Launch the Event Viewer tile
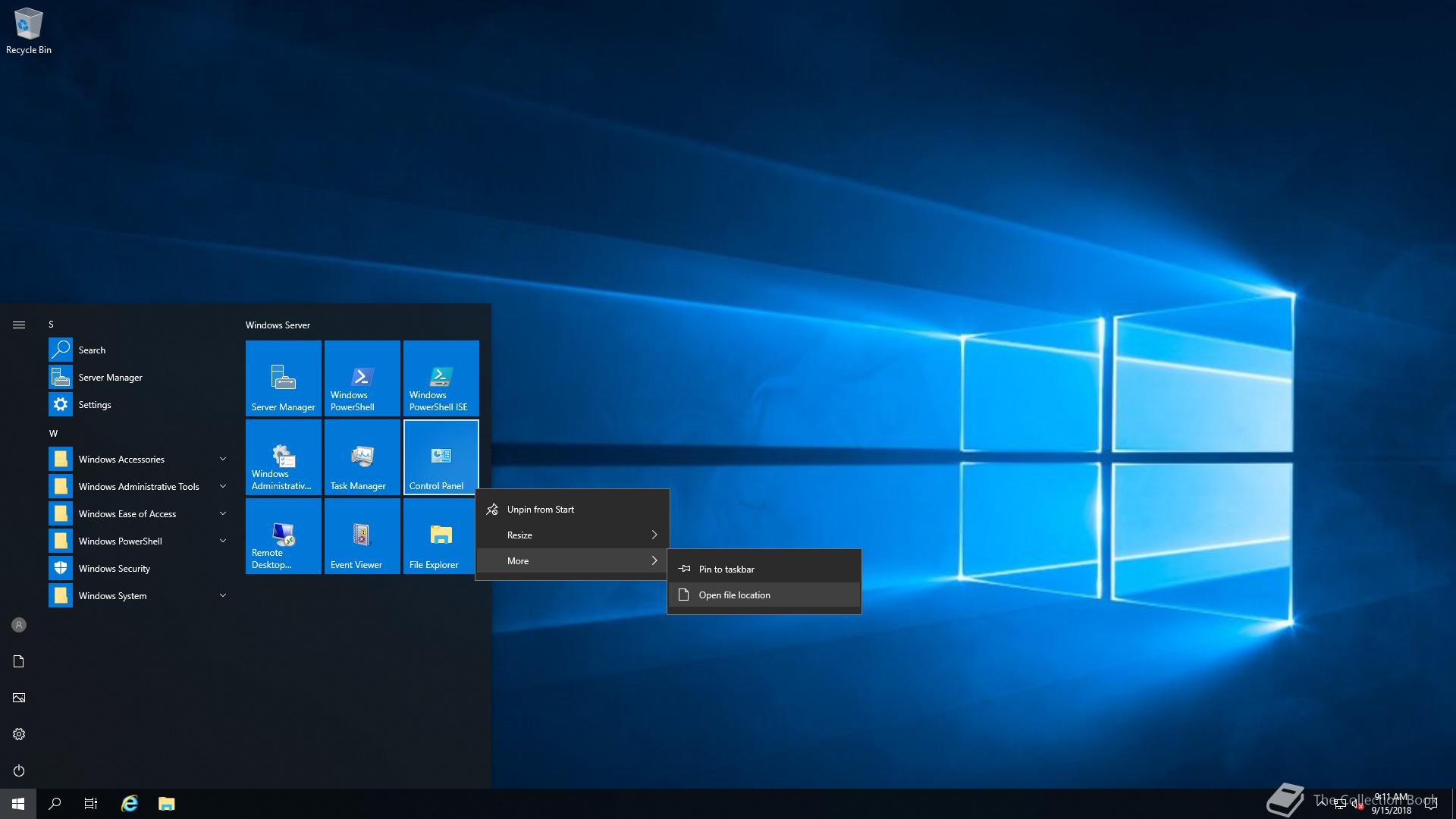The height and width of the screenshot is (819, 1456). (362, 536)
